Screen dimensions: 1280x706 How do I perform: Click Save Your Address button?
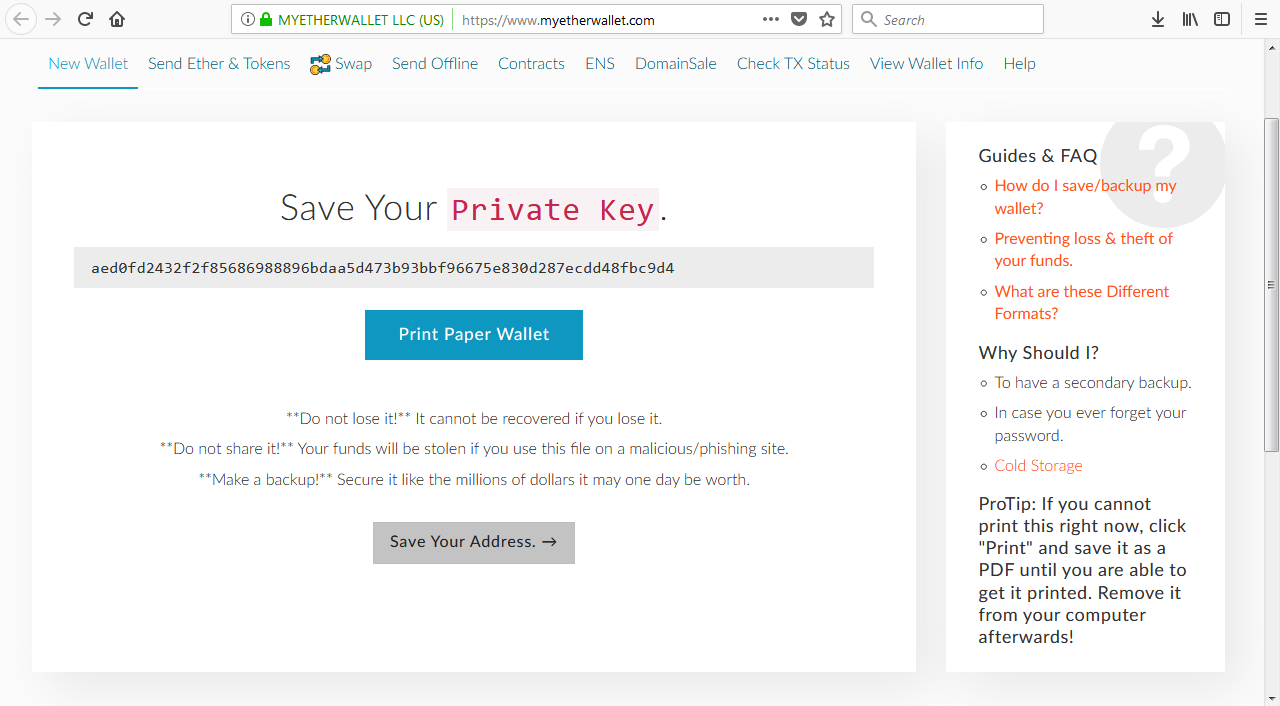click(474, 542)
